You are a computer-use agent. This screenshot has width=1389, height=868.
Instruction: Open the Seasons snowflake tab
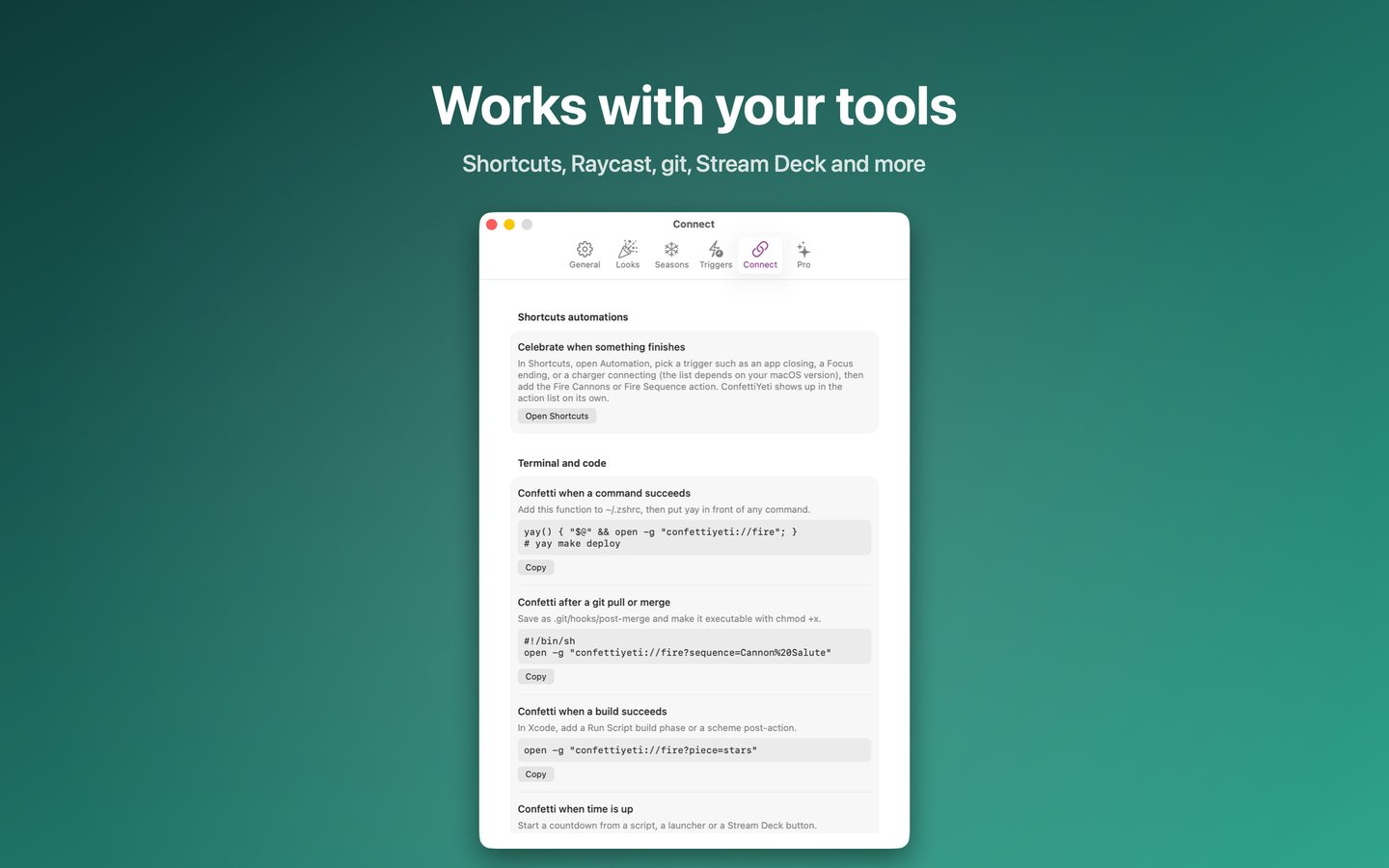[671, 255]
